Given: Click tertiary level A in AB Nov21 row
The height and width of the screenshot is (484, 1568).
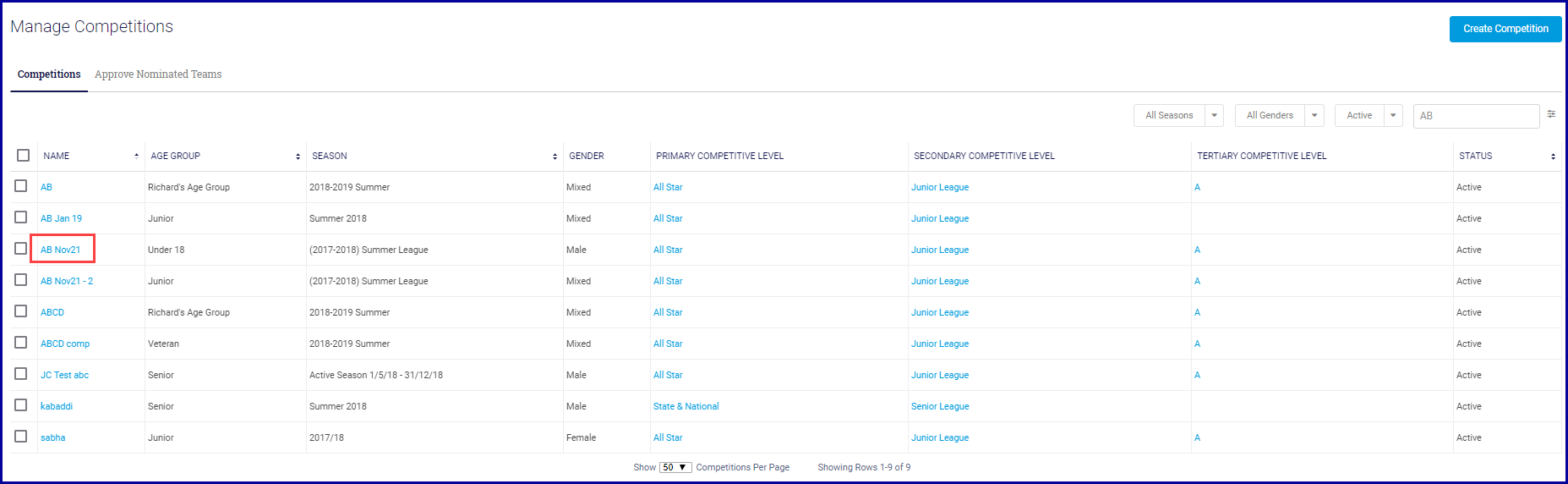Looking at the screenshot, I should click(x=1197, y=250).
